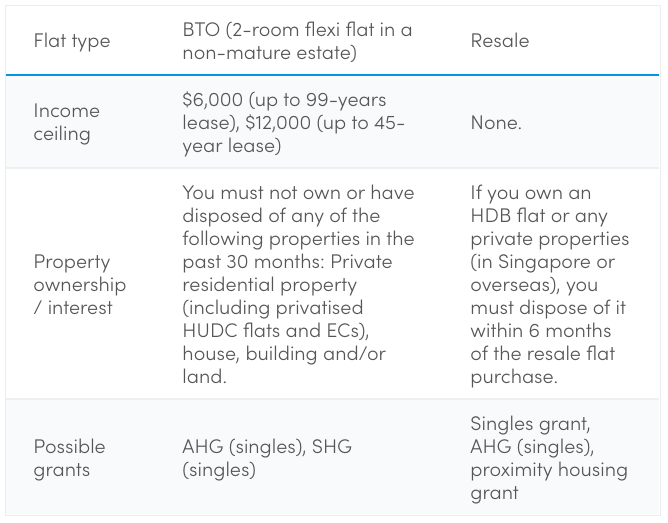
Task: Click the '$6,000 (up to 99-years lease)' text
Action: click(x=284, y=100)
